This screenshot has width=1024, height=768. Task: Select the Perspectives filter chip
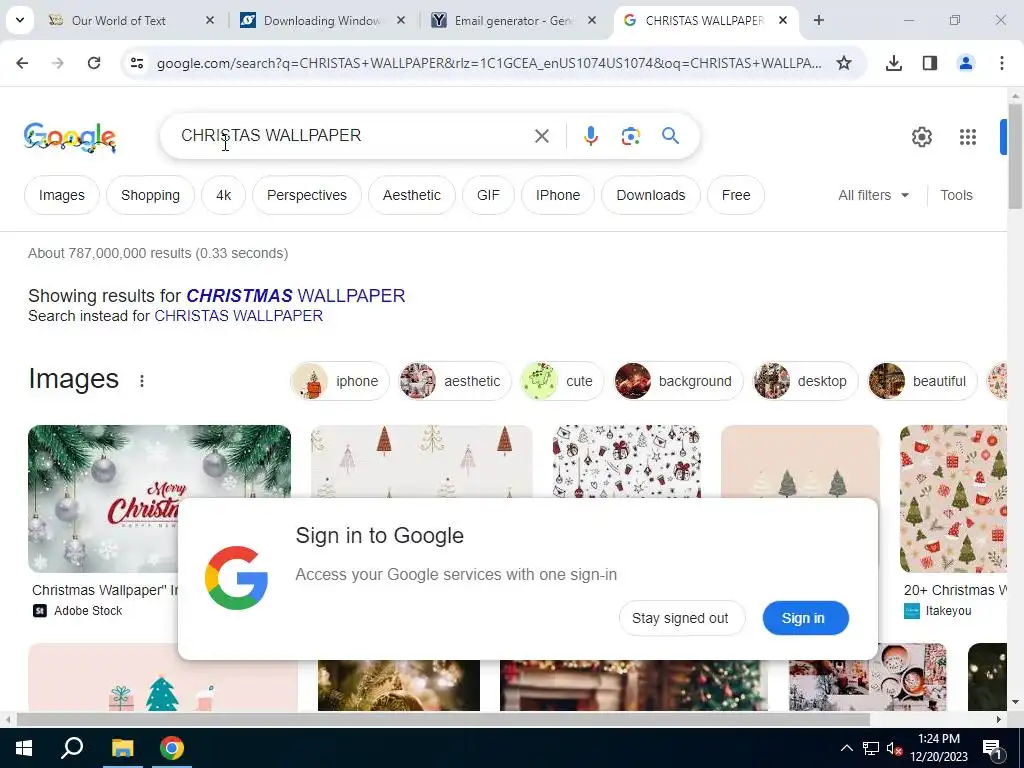(x=306, y=195)
